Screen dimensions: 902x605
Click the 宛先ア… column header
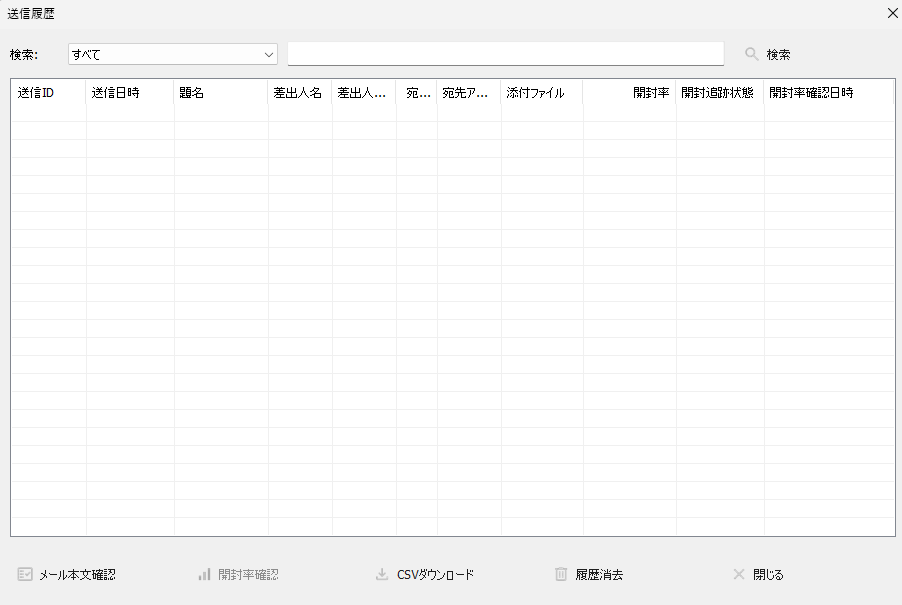pos(469,93)
